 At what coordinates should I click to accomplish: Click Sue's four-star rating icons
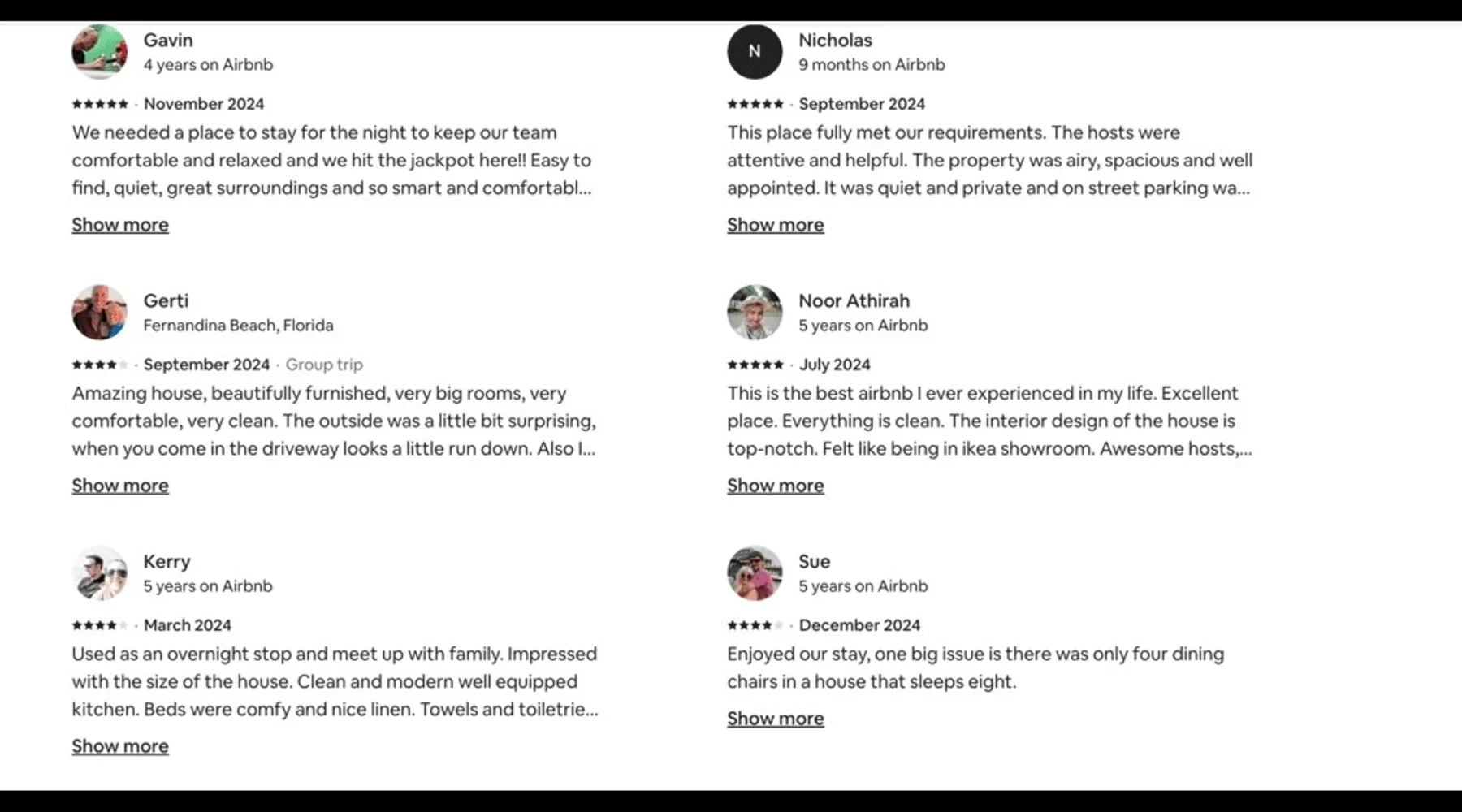[755, 625]
